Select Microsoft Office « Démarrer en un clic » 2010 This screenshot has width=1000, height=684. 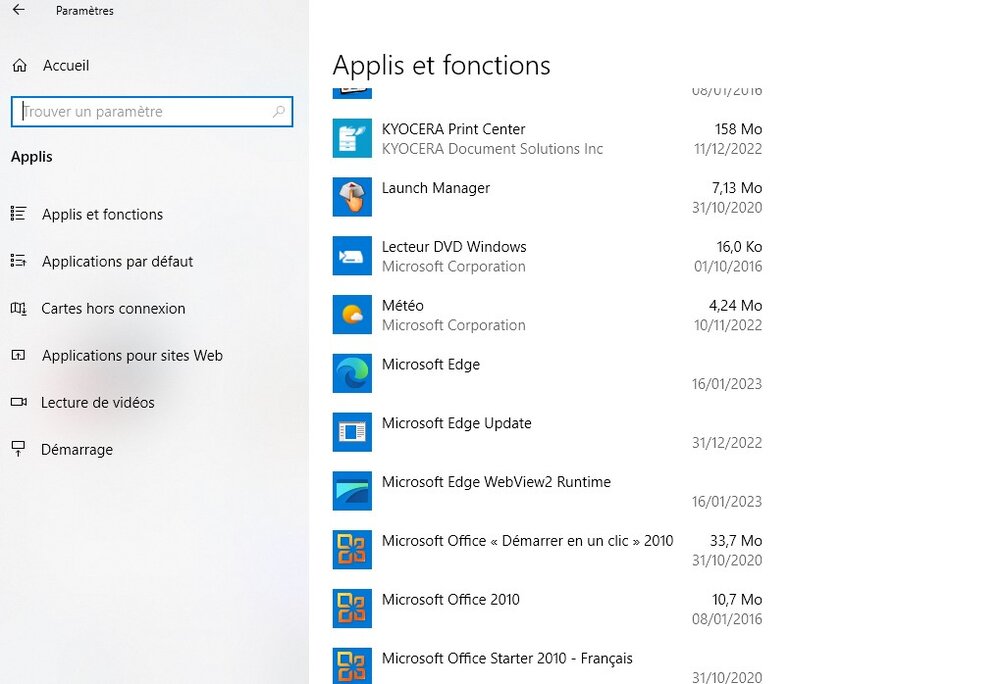click(x=527, y=541)
